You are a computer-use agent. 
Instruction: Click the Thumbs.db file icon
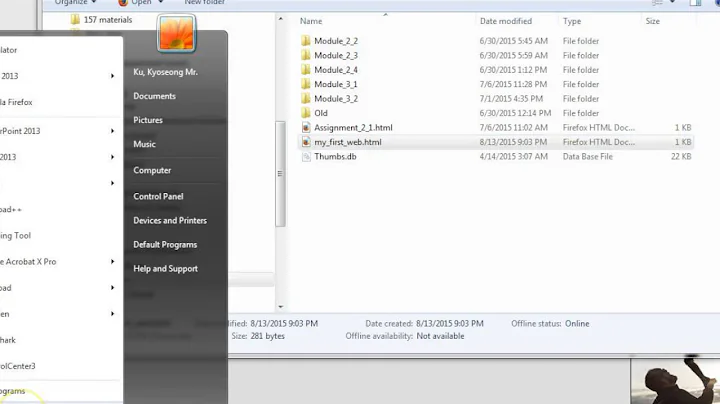pos(306,157)
